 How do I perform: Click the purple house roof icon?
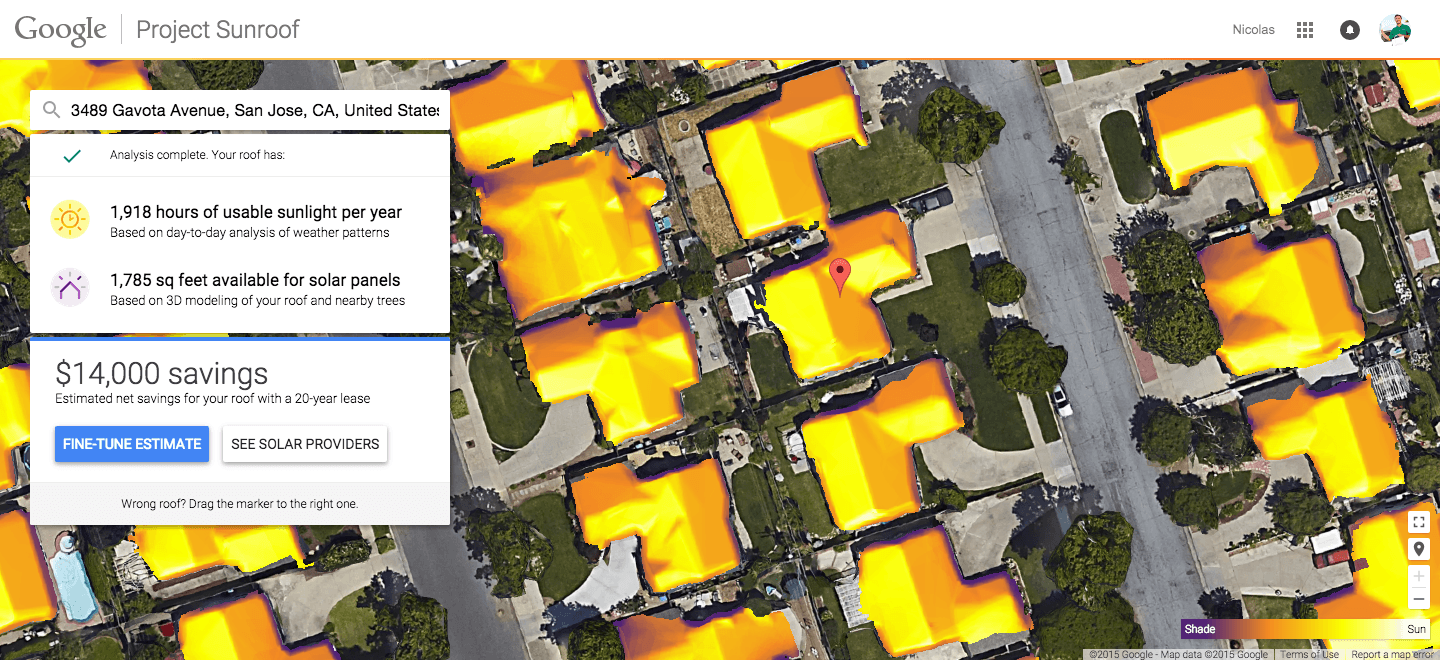[70, 288]
